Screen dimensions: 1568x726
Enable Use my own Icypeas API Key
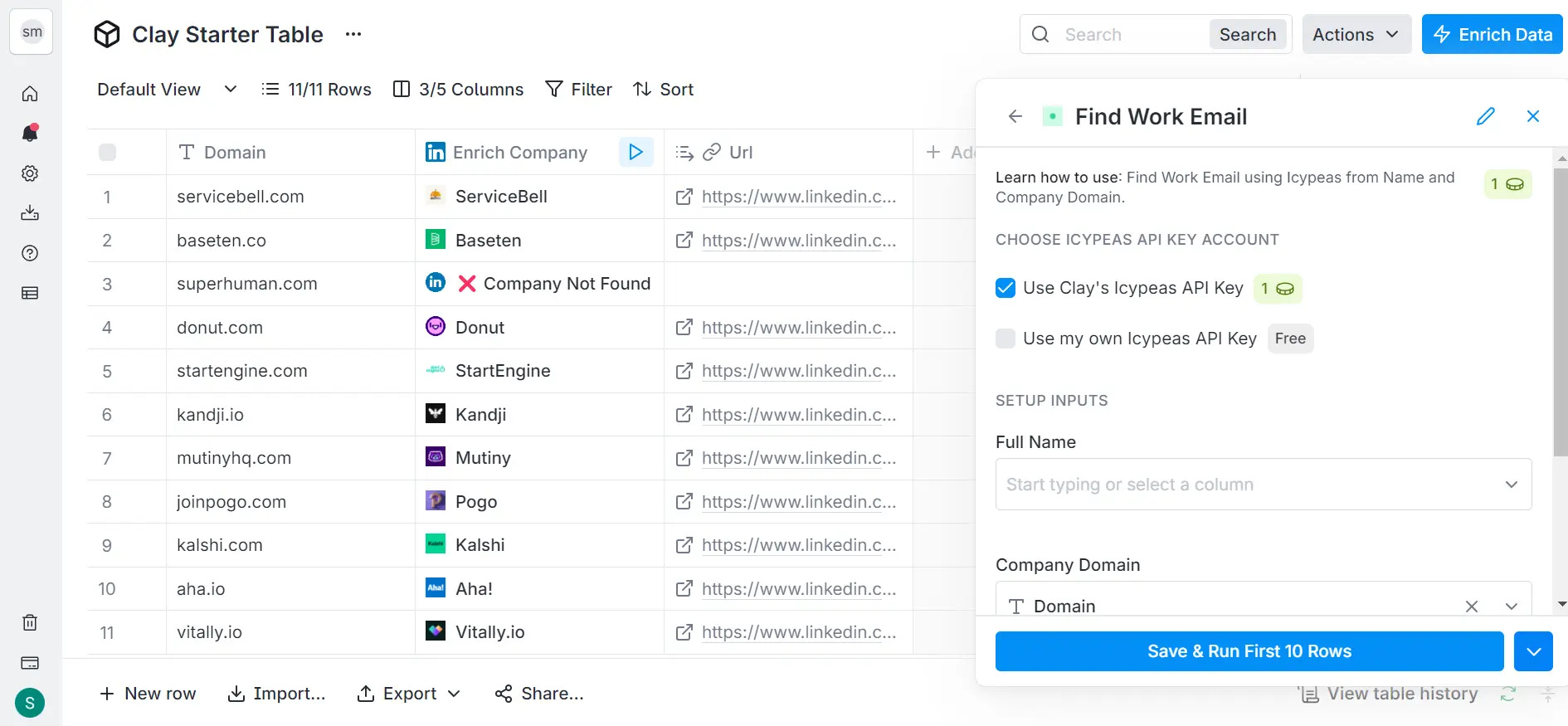(1006, 339)
